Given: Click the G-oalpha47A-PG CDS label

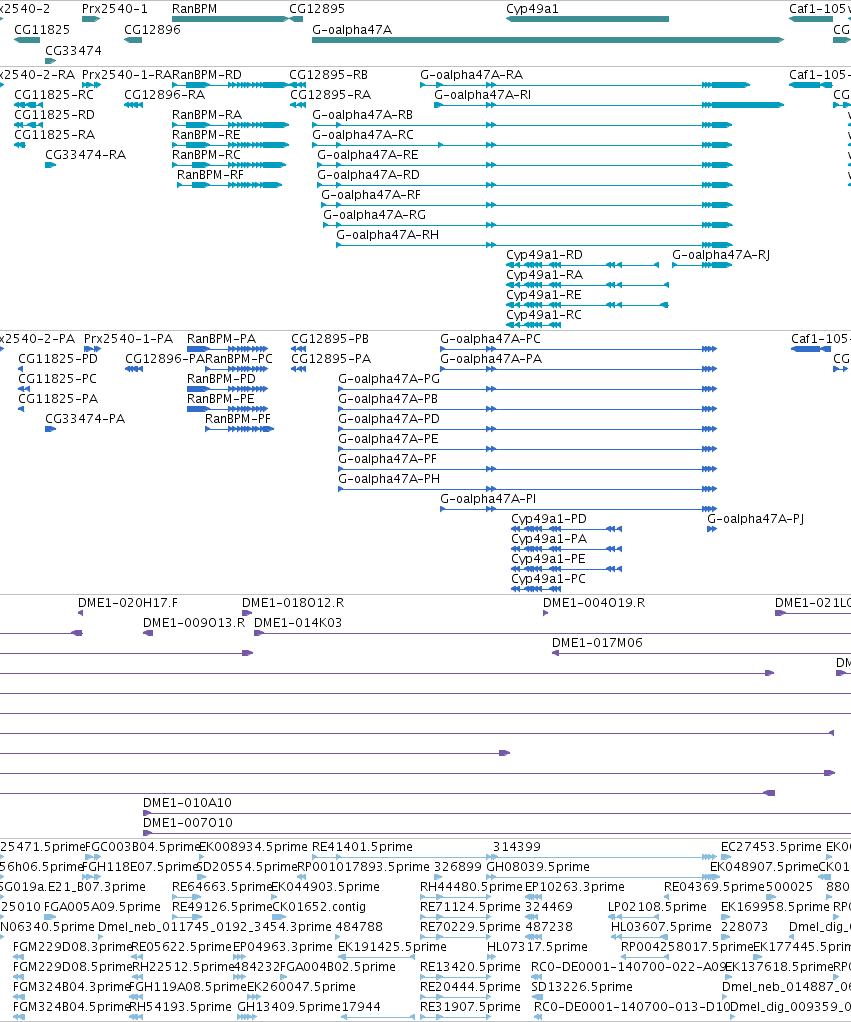Looking at the screenshot, I should 389,379.
